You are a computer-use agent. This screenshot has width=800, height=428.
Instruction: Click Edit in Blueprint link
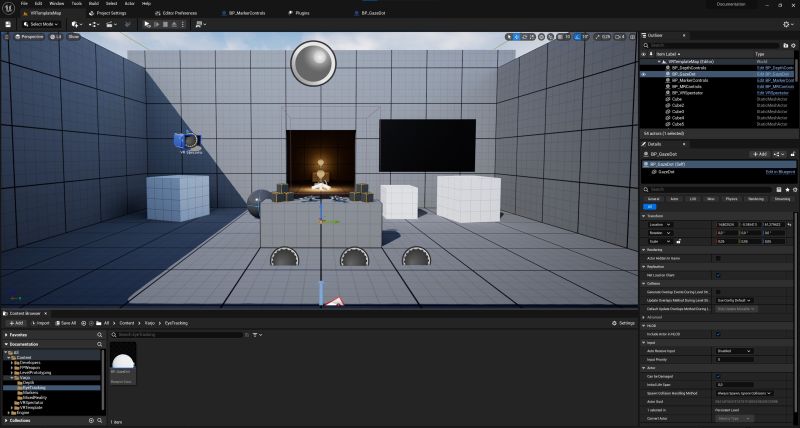[x=780, y=172]
